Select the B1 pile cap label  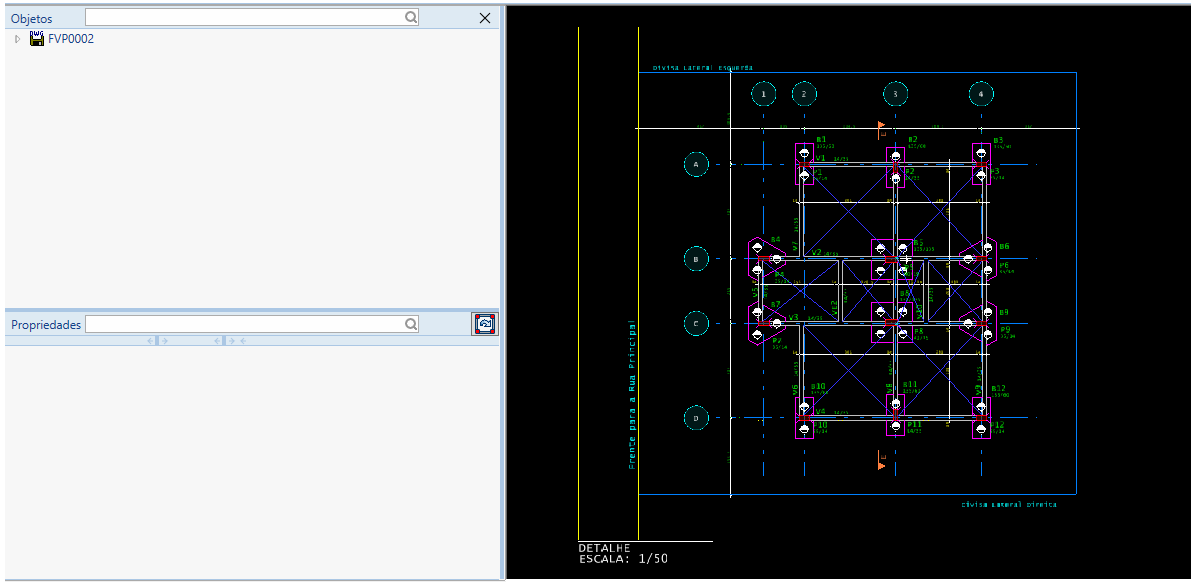click(x=821, y=140)
